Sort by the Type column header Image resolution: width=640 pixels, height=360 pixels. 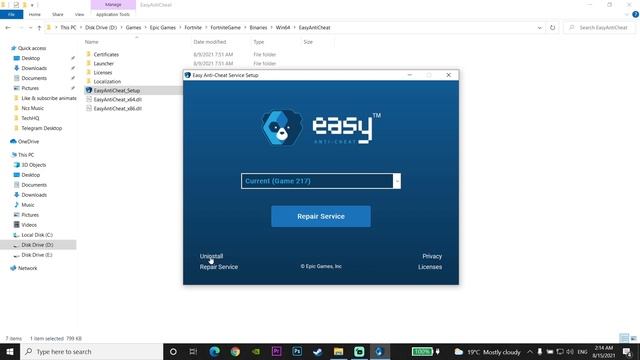coord(259,42)
